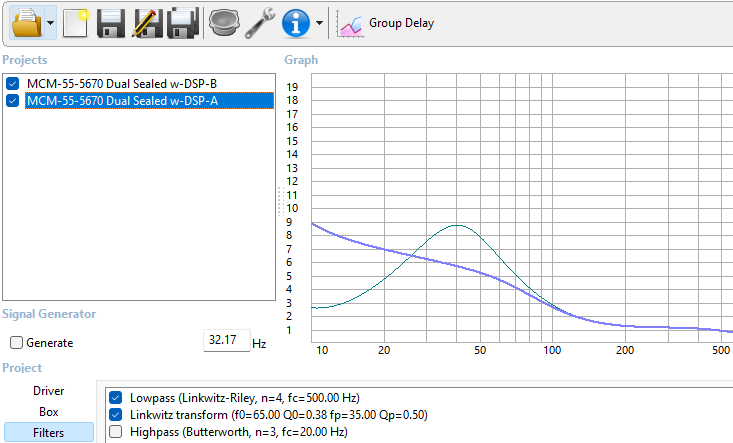733x443 pixels.
Task: Click the open project folder icon
Action: click(25, 21)
